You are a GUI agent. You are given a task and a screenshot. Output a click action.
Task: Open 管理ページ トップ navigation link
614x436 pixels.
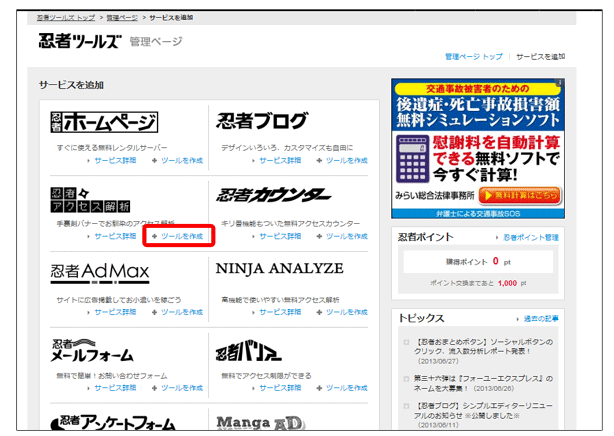(474, 57)
